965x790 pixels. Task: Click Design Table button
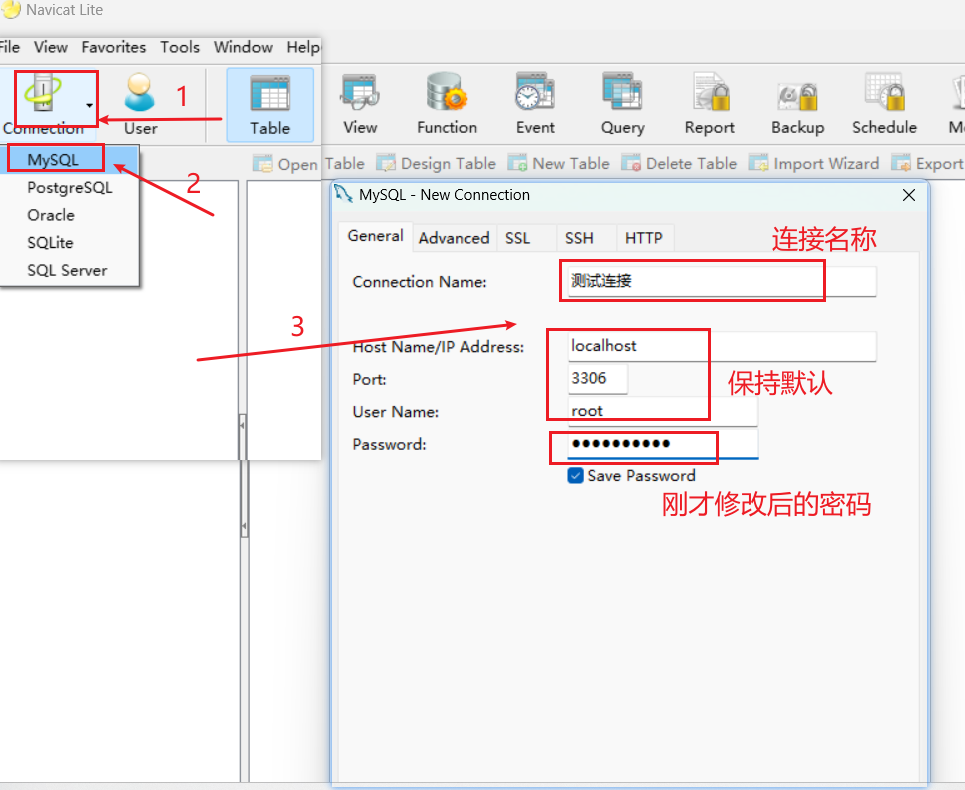(436, 164)
